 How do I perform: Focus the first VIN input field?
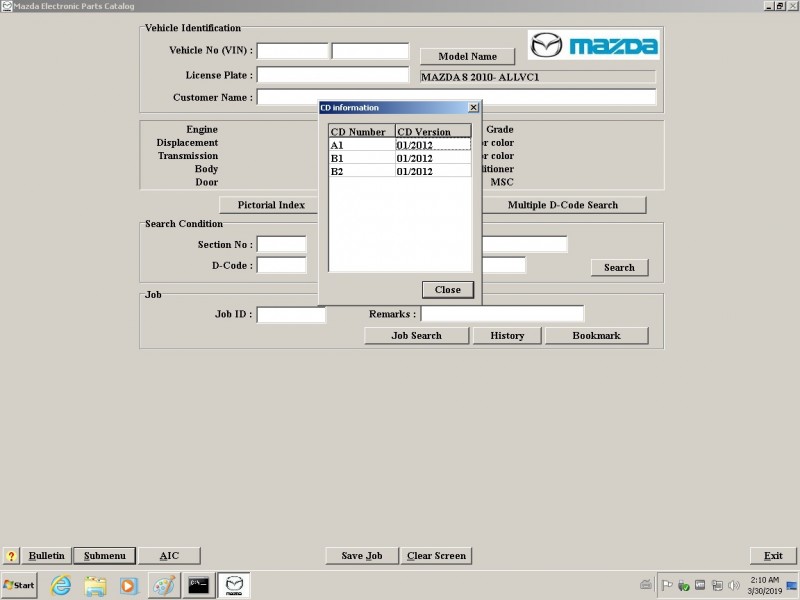coord(292,51)
